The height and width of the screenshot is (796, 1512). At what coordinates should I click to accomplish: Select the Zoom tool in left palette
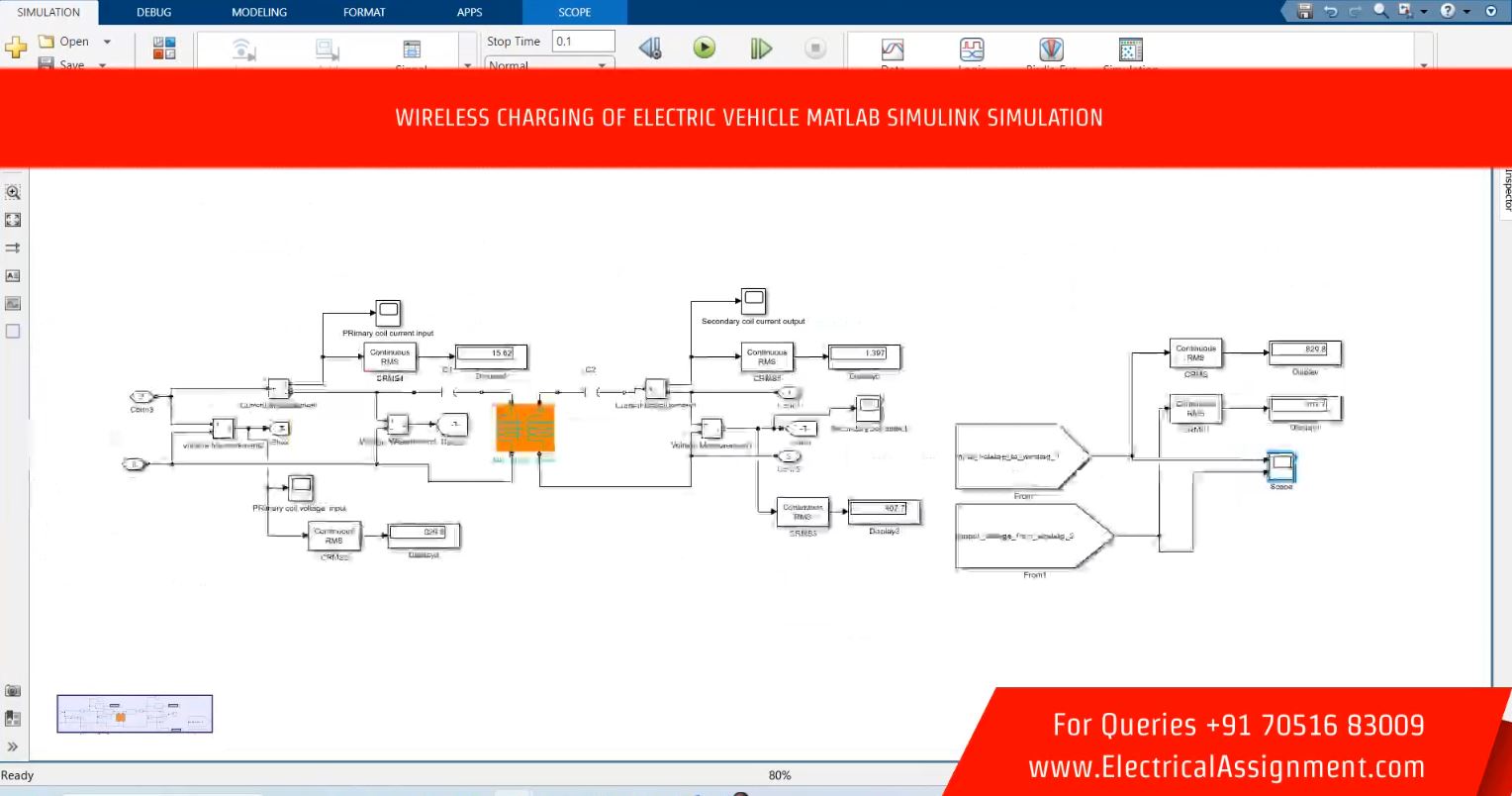pos(14,192)
